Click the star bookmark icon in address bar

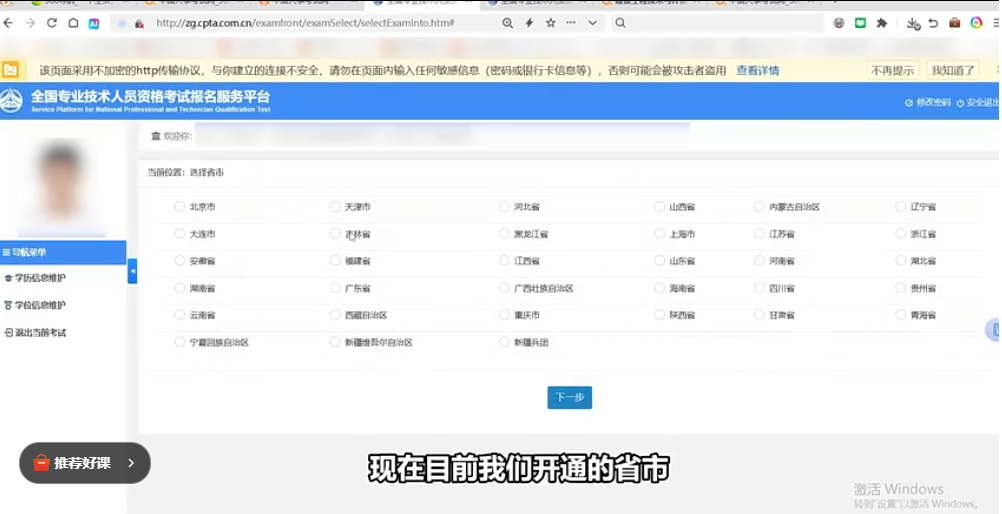550,23
